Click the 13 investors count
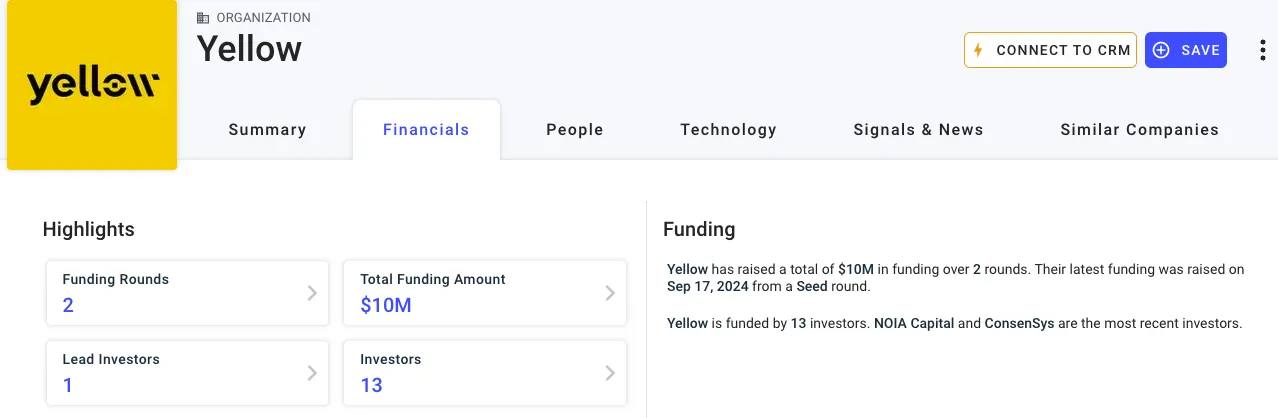This screenshot has height=418, width=1278. point(371,385)
